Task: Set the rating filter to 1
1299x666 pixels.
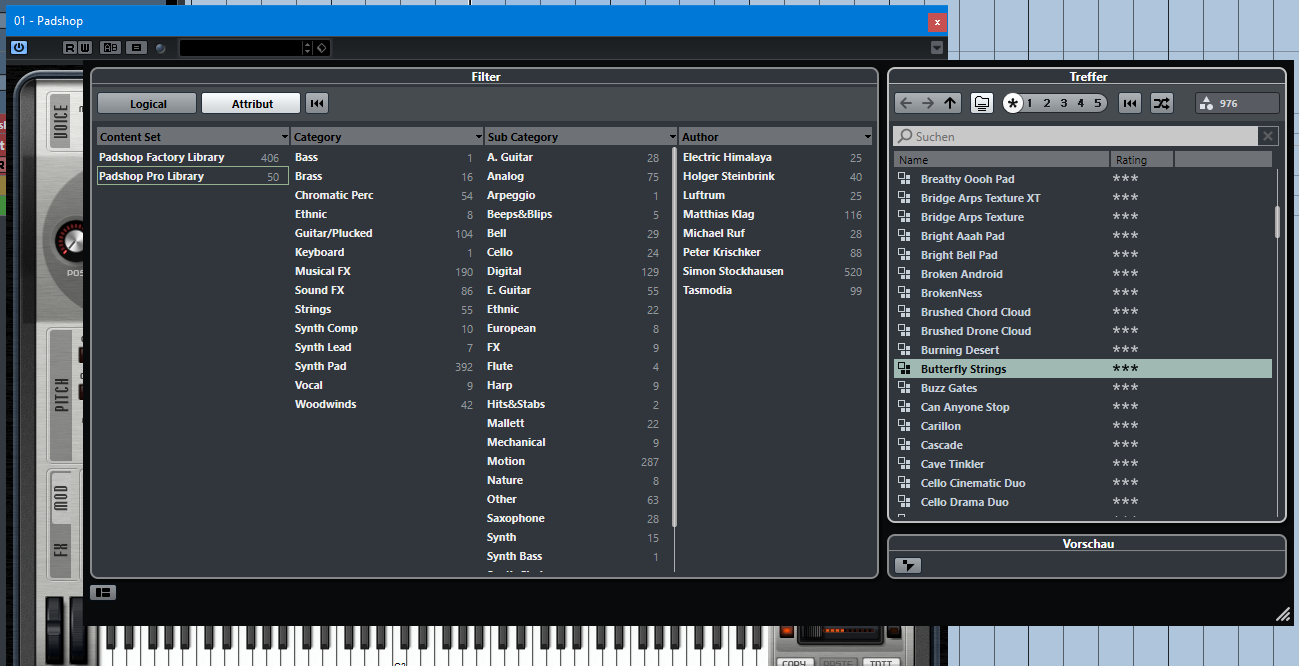Action: (1029, 103)
